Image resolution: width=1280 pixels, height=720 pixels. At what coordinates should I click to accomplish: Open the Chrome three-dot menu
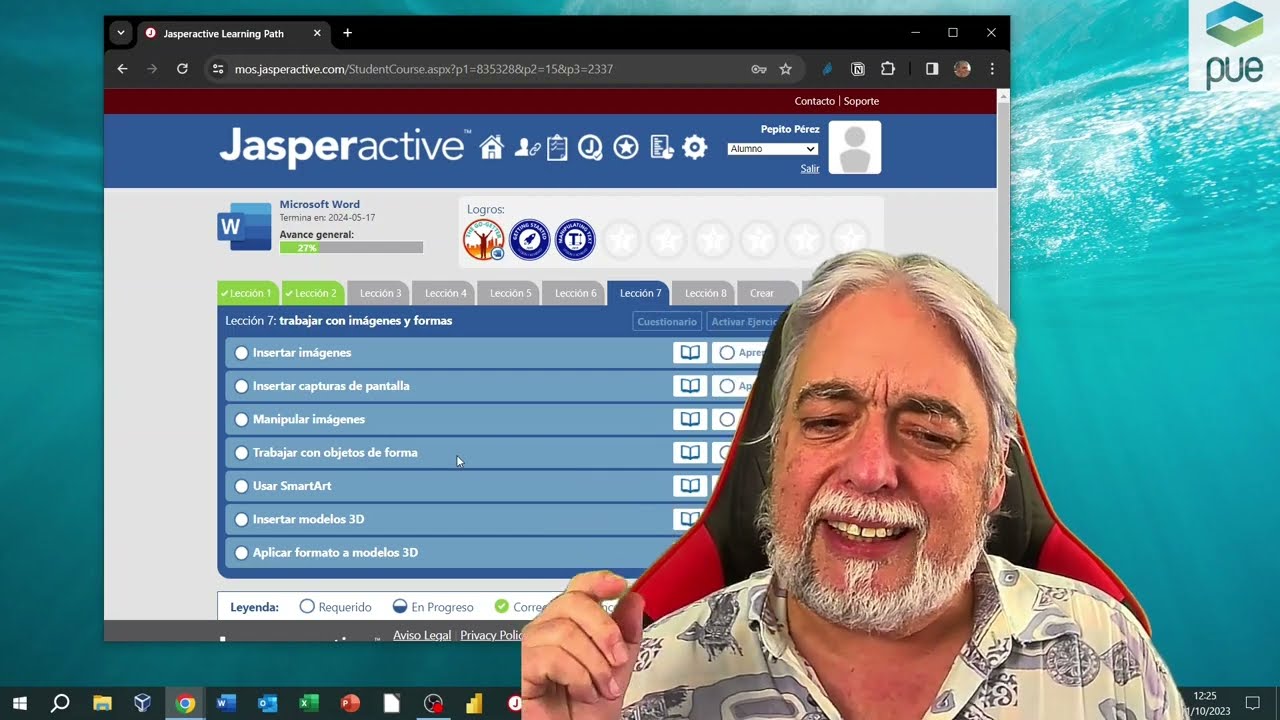click(x=992, y=69)
